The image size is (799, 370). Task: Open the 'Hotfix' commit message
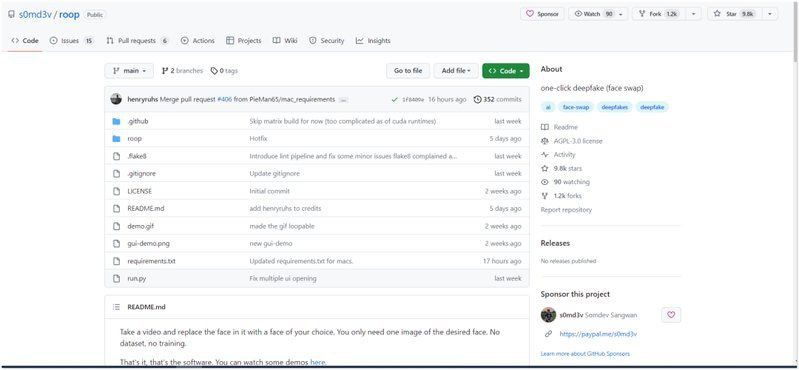tap(258, 139)
